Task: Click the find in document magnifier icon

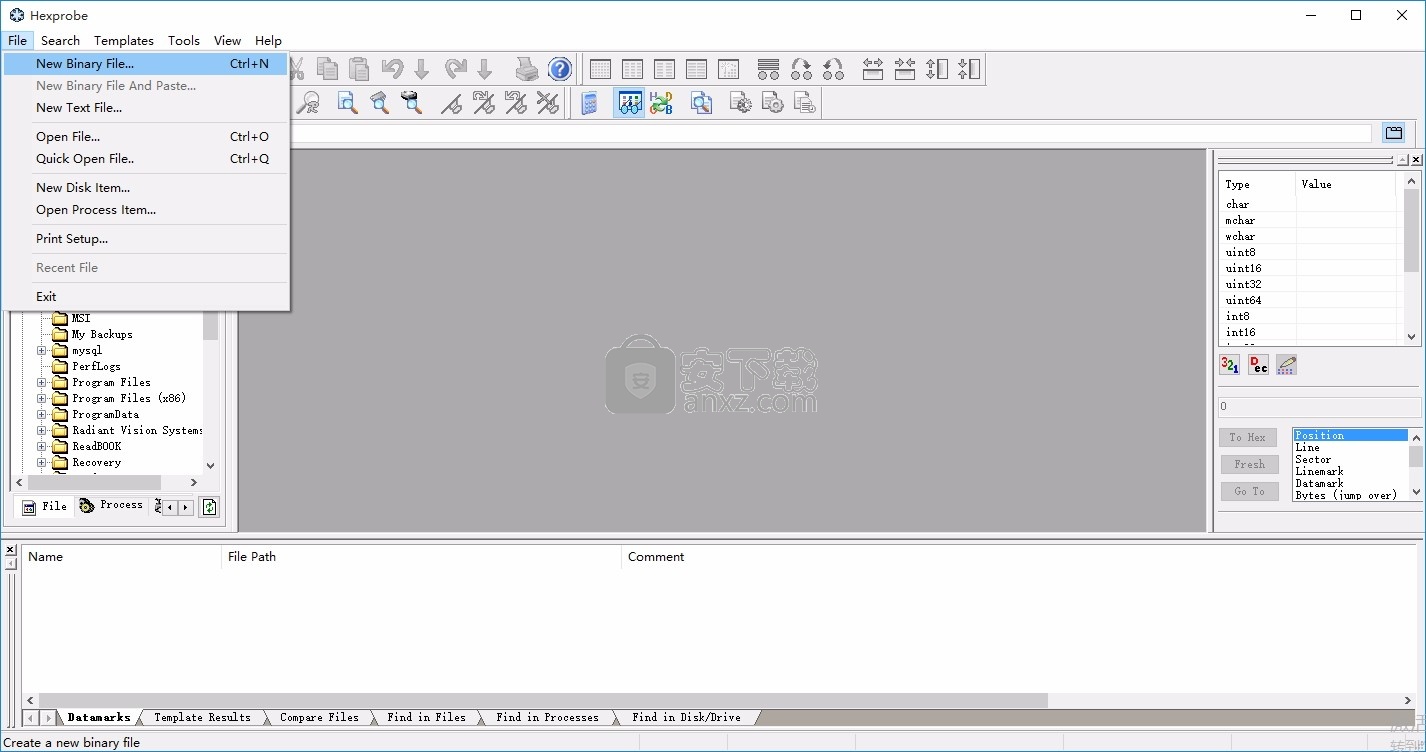Action: [347, 102]
